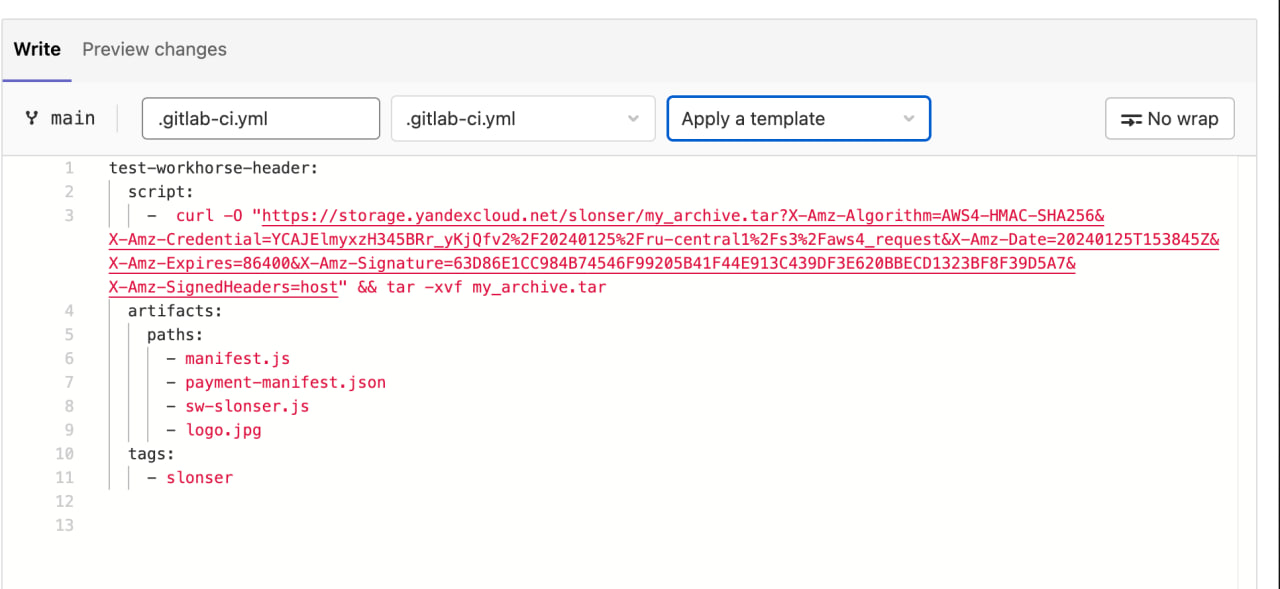Click the branch icon beside main
This screenshot has width=1280, height=589.
click(x=34, y=117)
